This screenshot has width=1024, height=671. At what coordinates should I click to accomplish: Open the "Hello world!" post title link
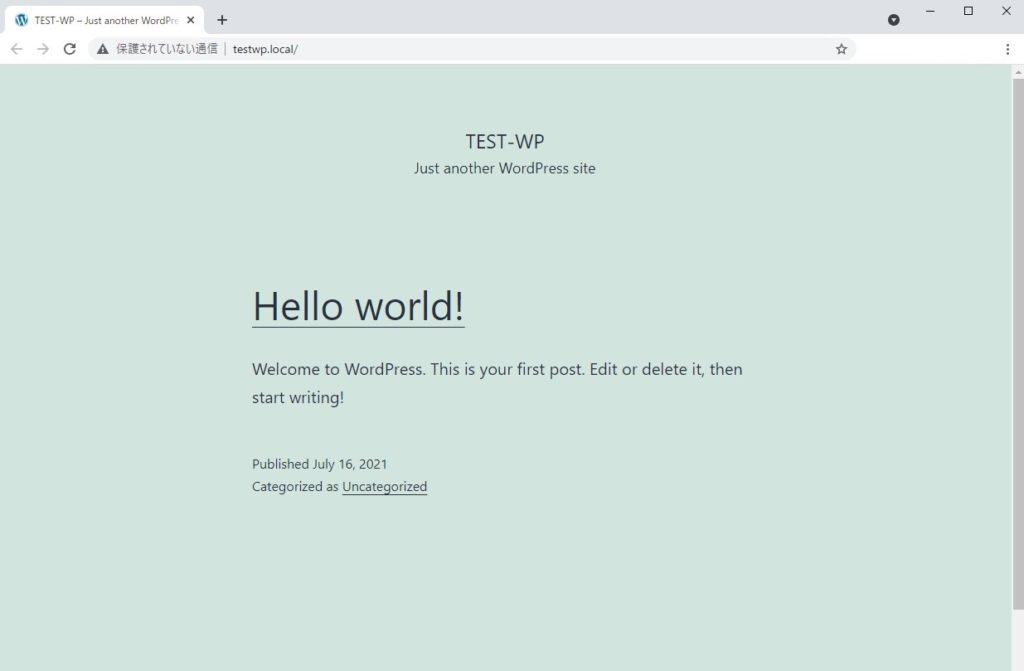(358, 306)
